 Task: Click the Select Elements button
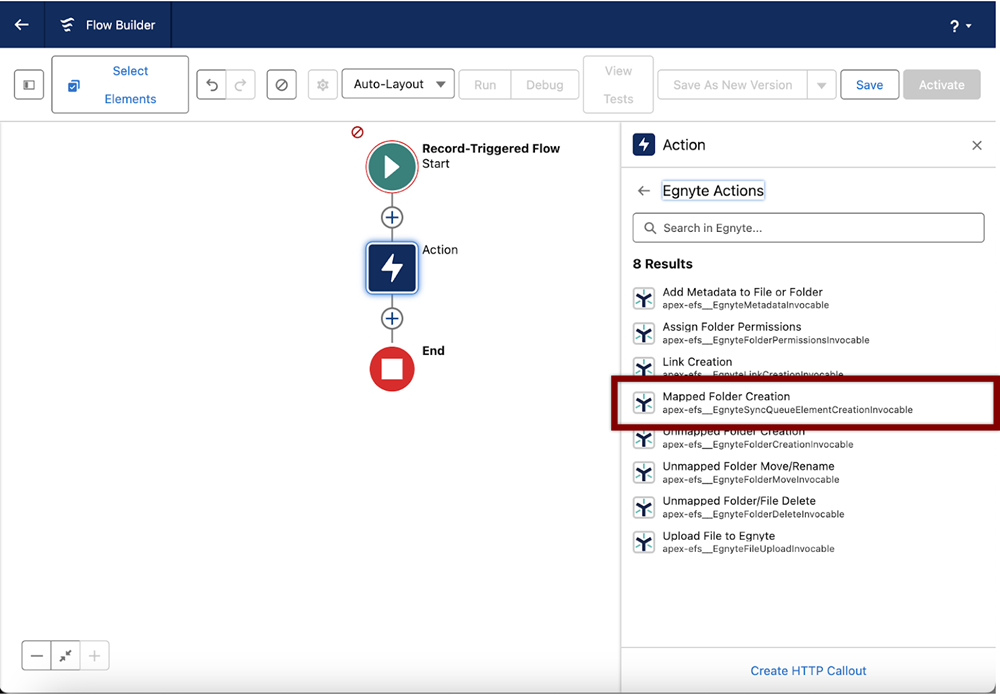[120, 85]
